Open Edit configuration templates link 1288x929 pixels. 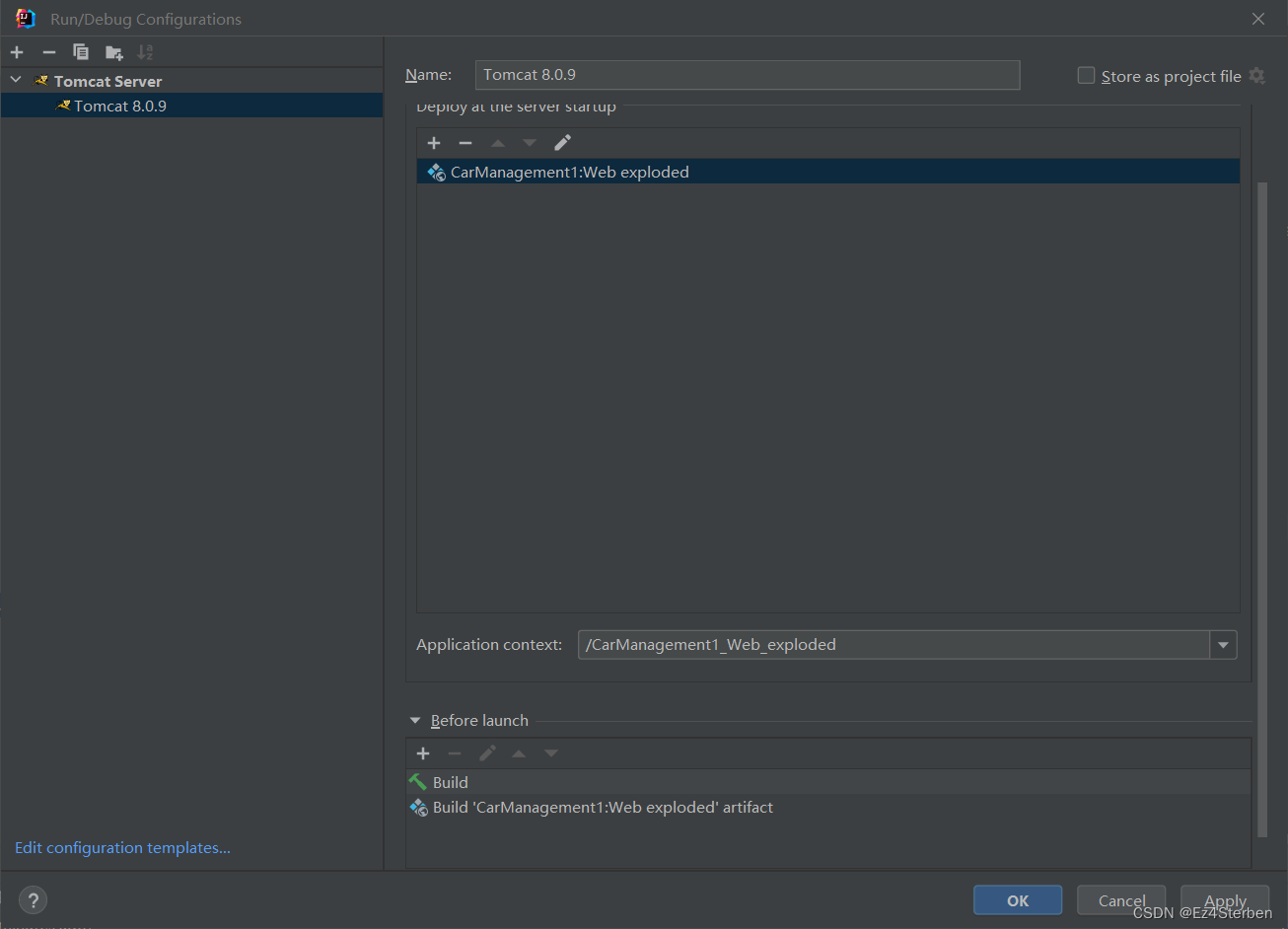click(123, 848)
